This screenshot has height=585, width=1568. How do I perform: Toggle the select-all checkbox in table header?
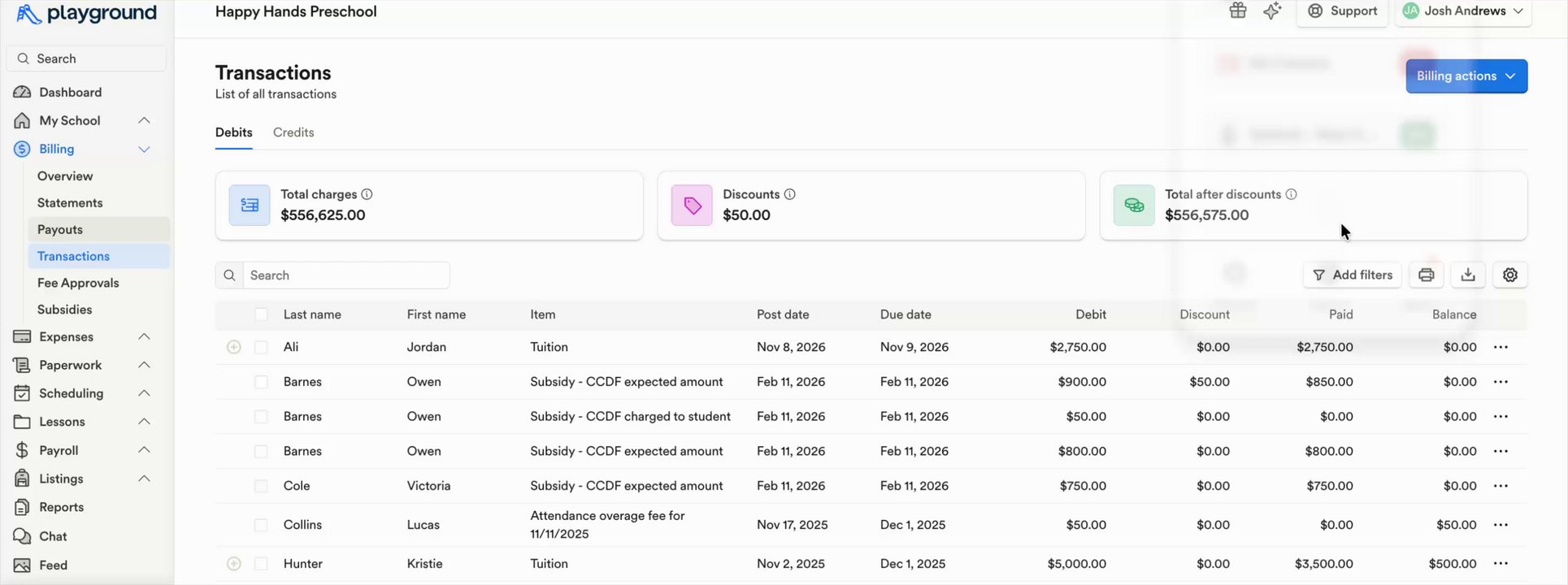pyautogui.click(x=261, y=314)
